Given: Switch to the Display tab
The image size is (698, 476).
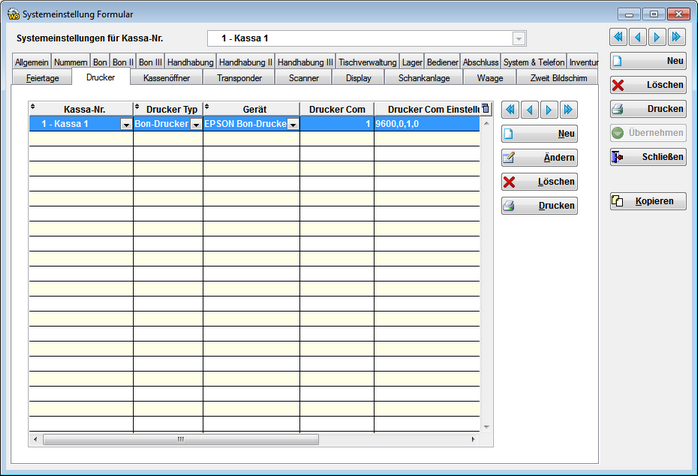Looking at the screenshot, I should point(358,78).
